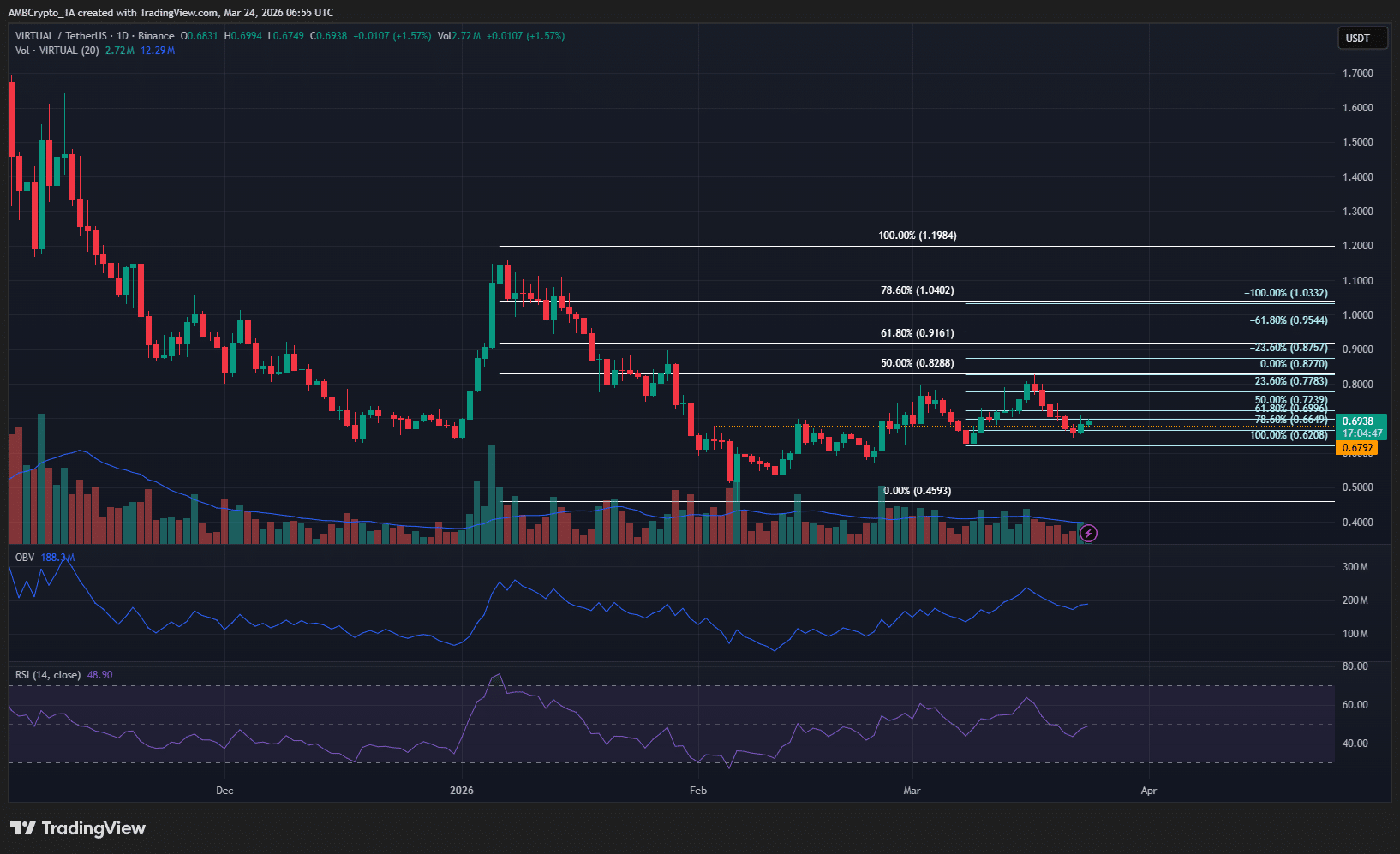Screen dimensions: 1400x854
Task: Click the green 0.6938 current price label
Action: coord(1357,421)
